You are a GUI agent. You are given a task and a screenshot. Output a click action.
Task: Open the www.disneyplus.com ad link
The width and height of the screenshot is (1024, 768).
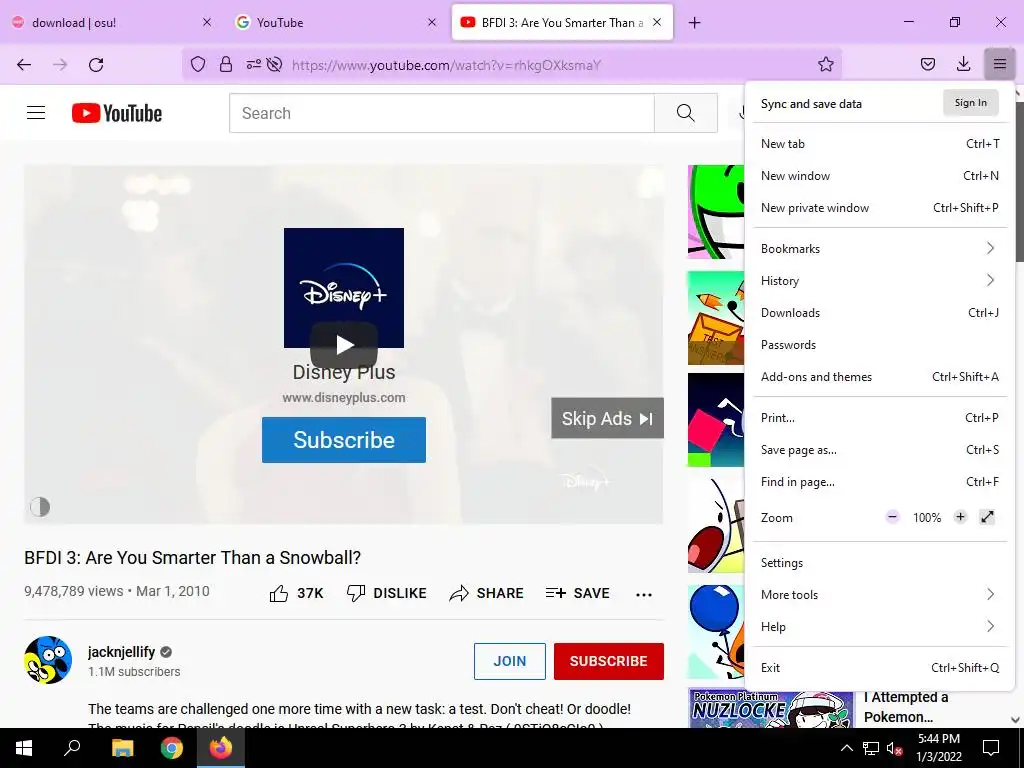pos(344,397)
